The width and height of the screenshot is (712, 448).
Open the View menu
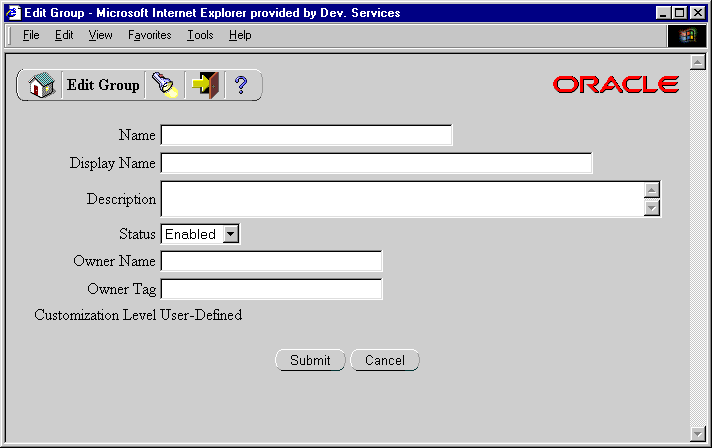[x=100, y=35]
